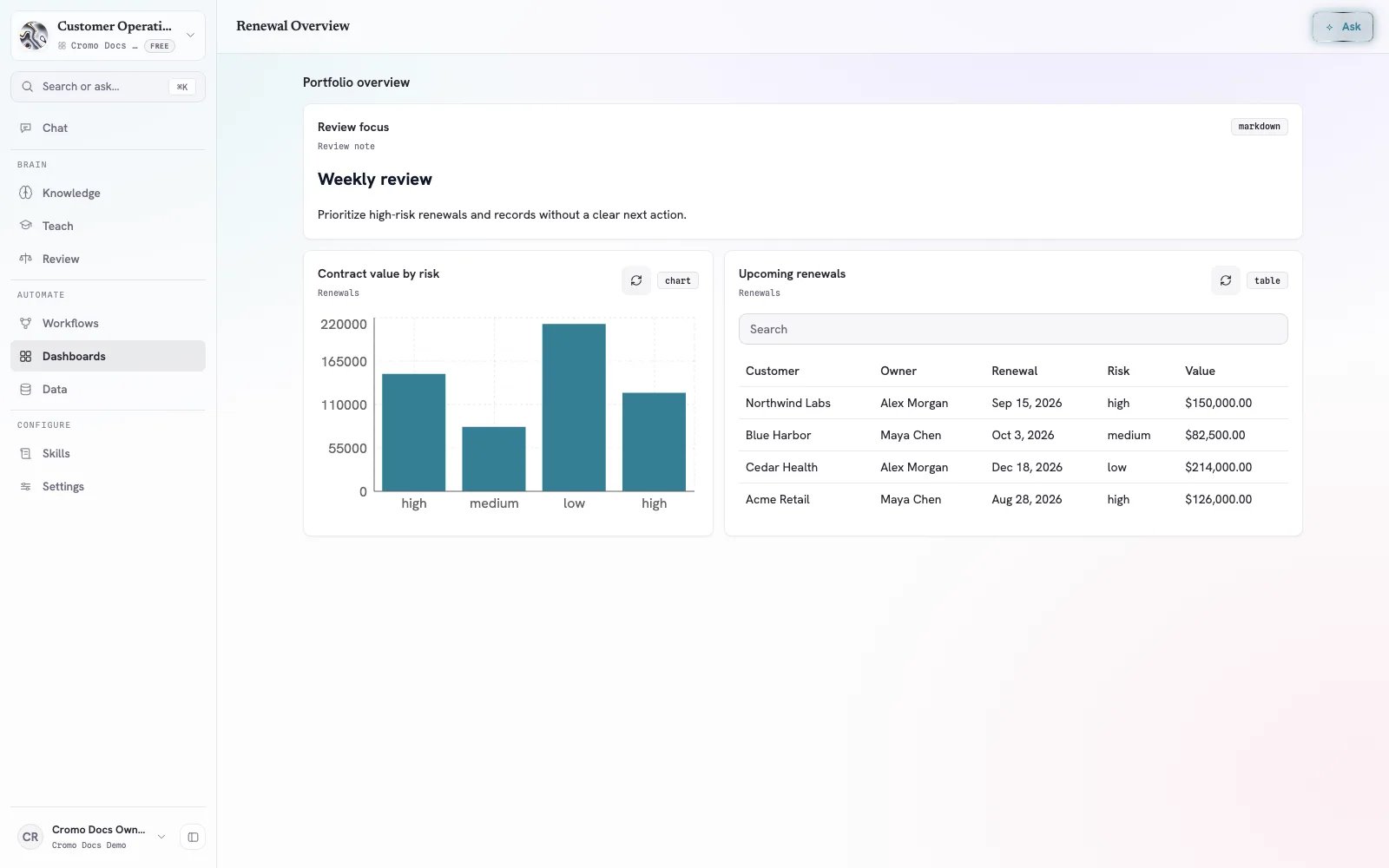Click the Chat speech bubble icon
This screenshot has height=868, width=1389.
point(26,128)
